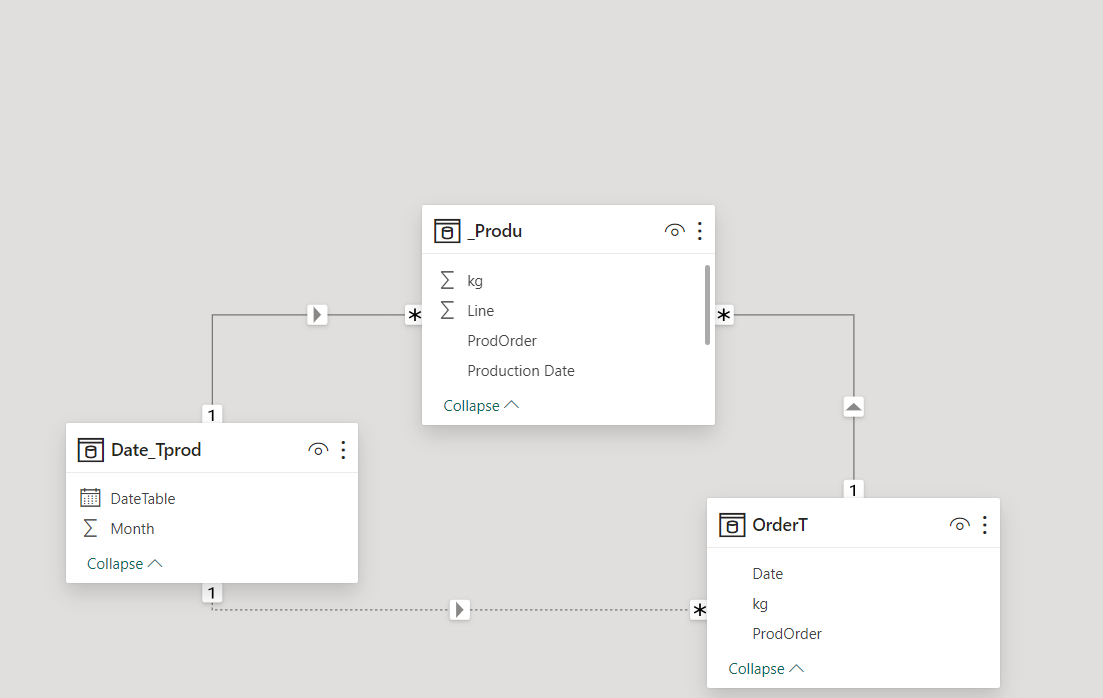The image size is (1103, 698).
Task: Click the Date_Tprod table title
Action: 156,450
